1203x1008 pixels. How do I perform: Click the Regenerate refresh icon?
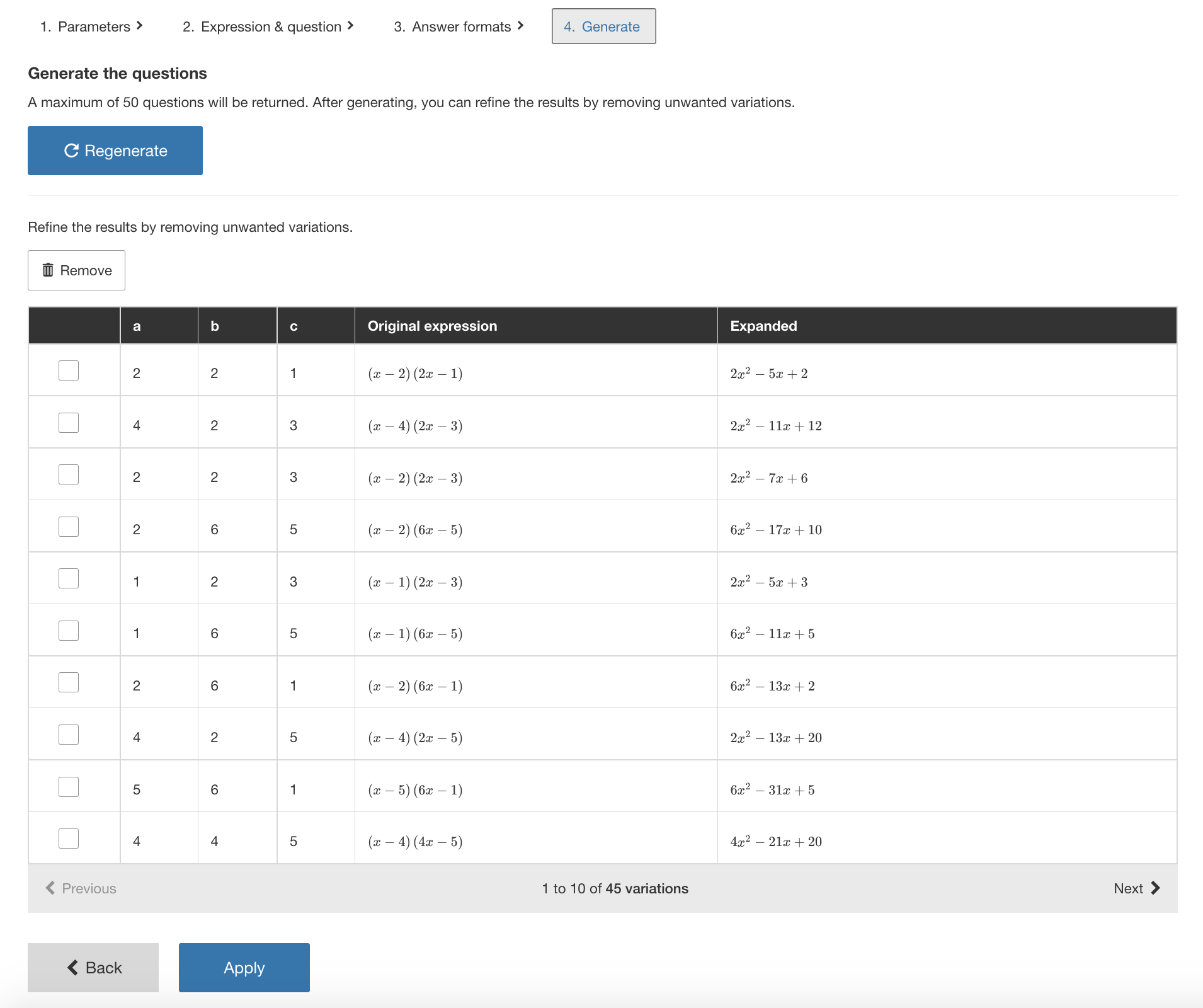tap(71, 151)
